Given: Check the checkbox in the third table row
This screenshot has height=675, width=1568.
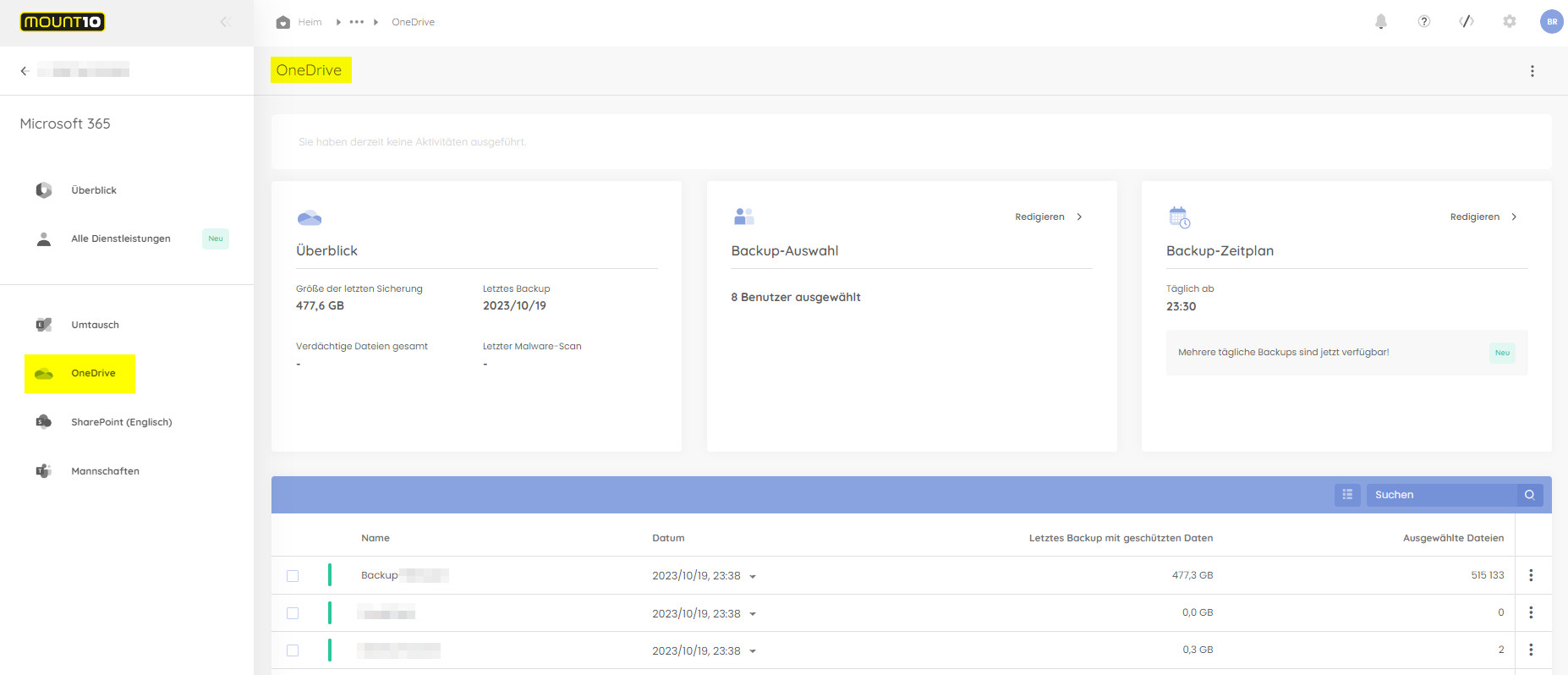Looking at the screenshot, I should coord(293,650).
